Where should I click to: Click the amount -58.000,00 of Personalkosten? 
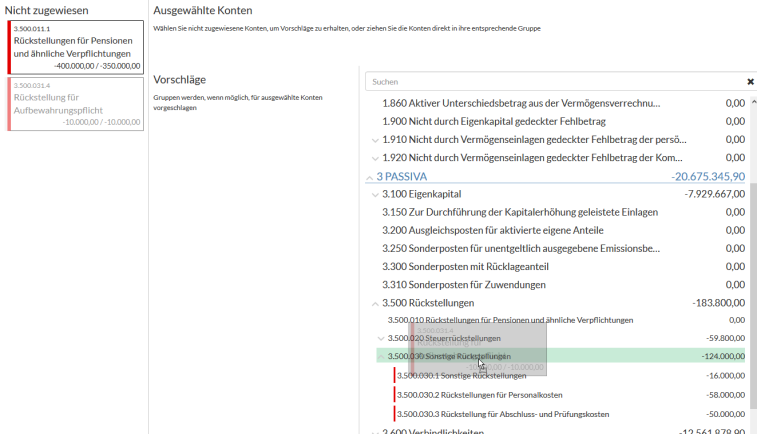pyautogui.click(x=725, y=395)
